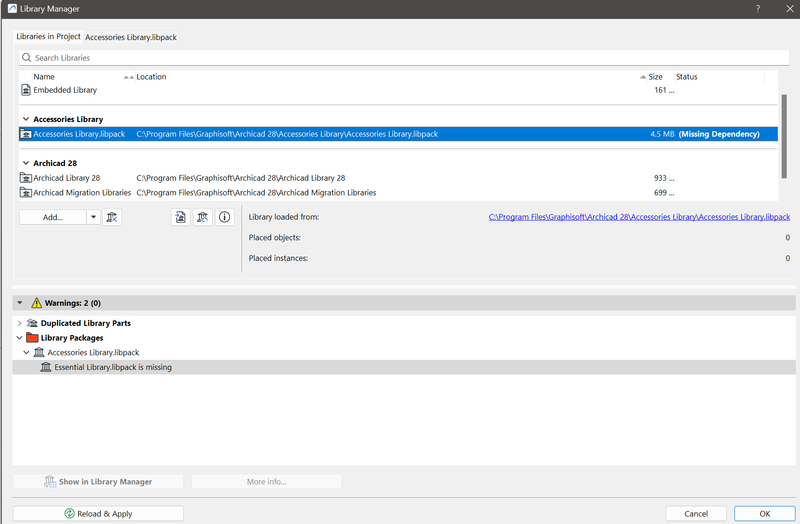Viewport: 800px width, 524px height.
Task: Click icon of Essential Library.libpack missing entry
Action: coord(46,367)
